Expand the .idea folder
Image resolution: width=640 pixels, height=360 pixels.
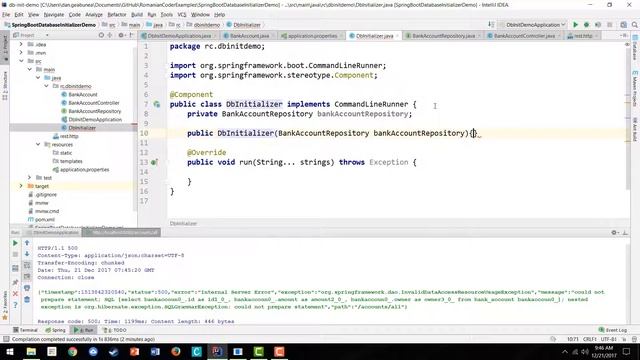coord(21,44)
